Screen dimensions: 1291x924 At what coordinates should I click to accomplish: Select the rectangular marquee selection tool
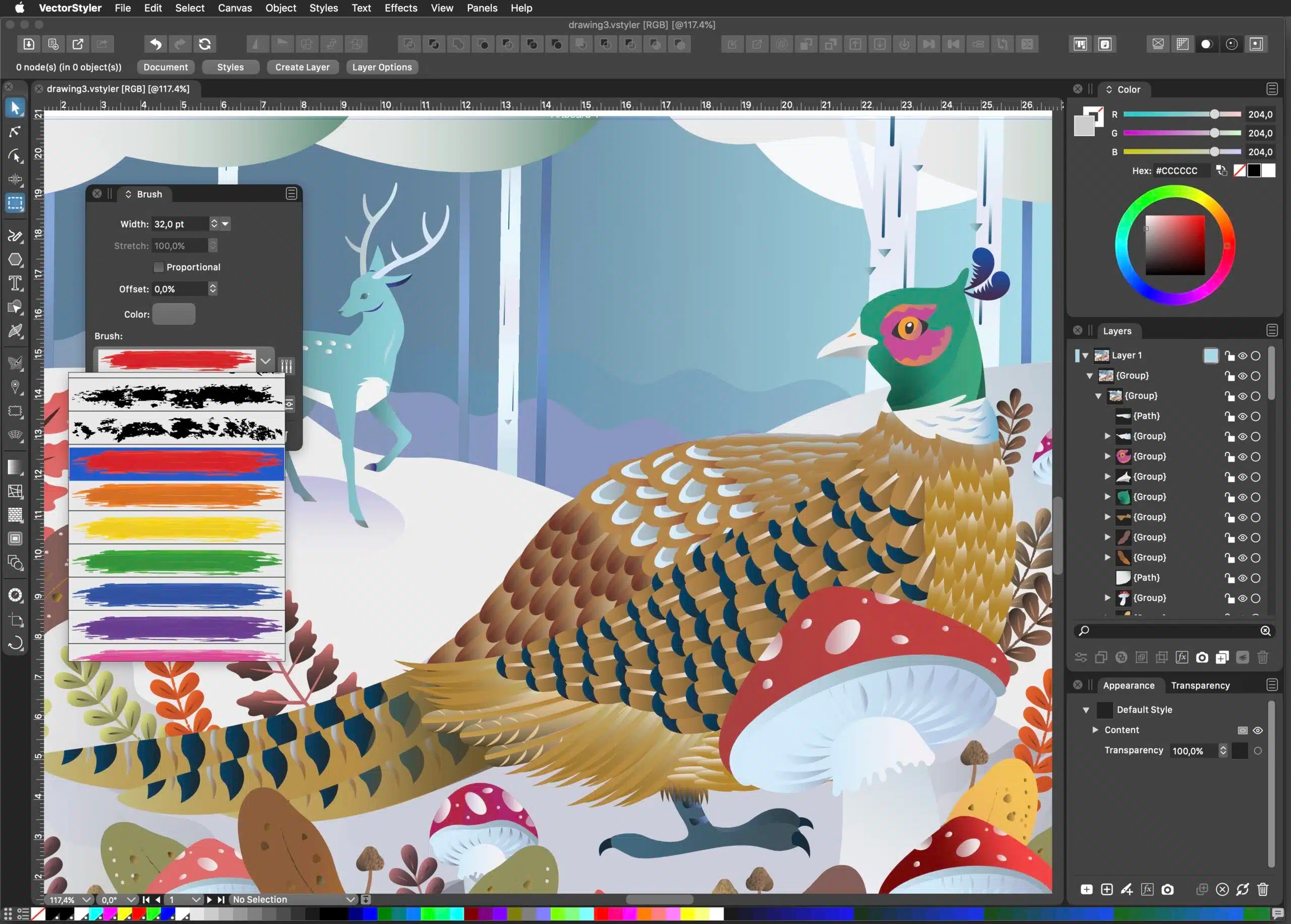[15, 203]
